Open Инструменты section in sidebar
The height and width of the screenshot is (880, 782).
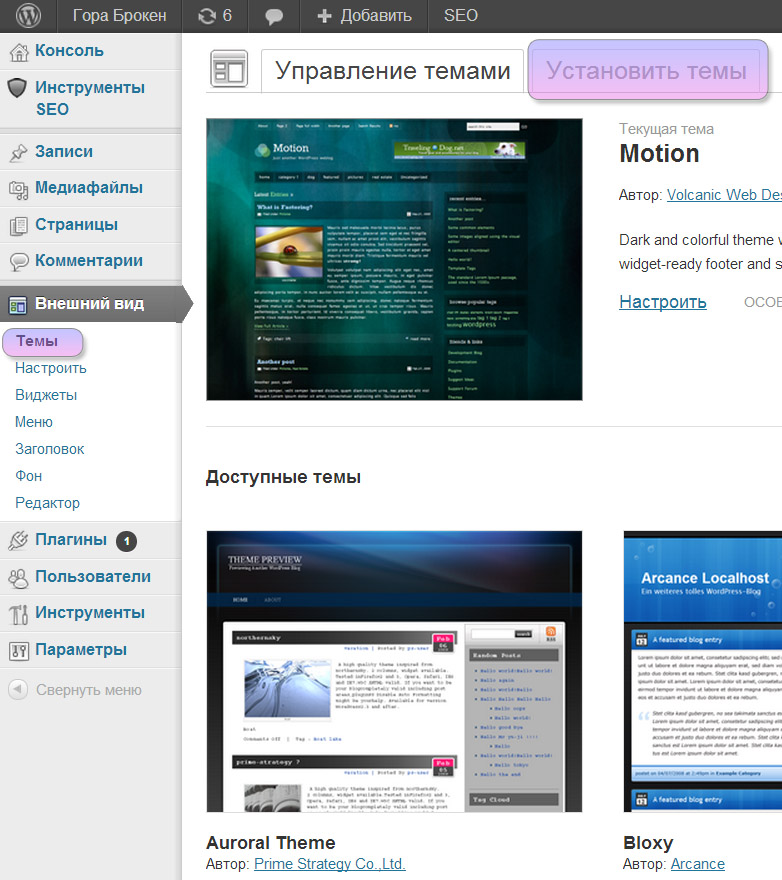point(90,612)
